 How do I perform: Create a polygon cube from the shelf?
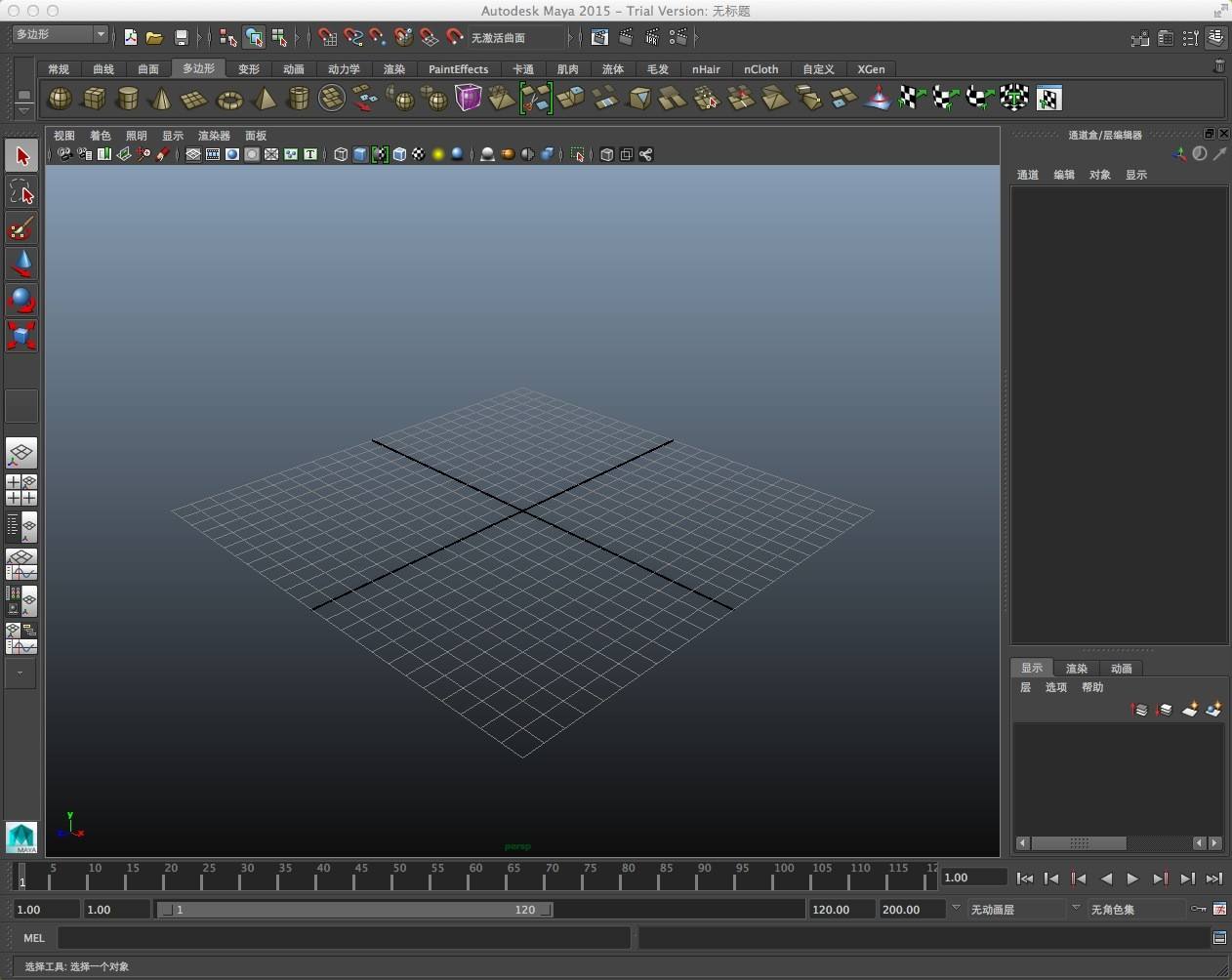(x=95, y=99)
